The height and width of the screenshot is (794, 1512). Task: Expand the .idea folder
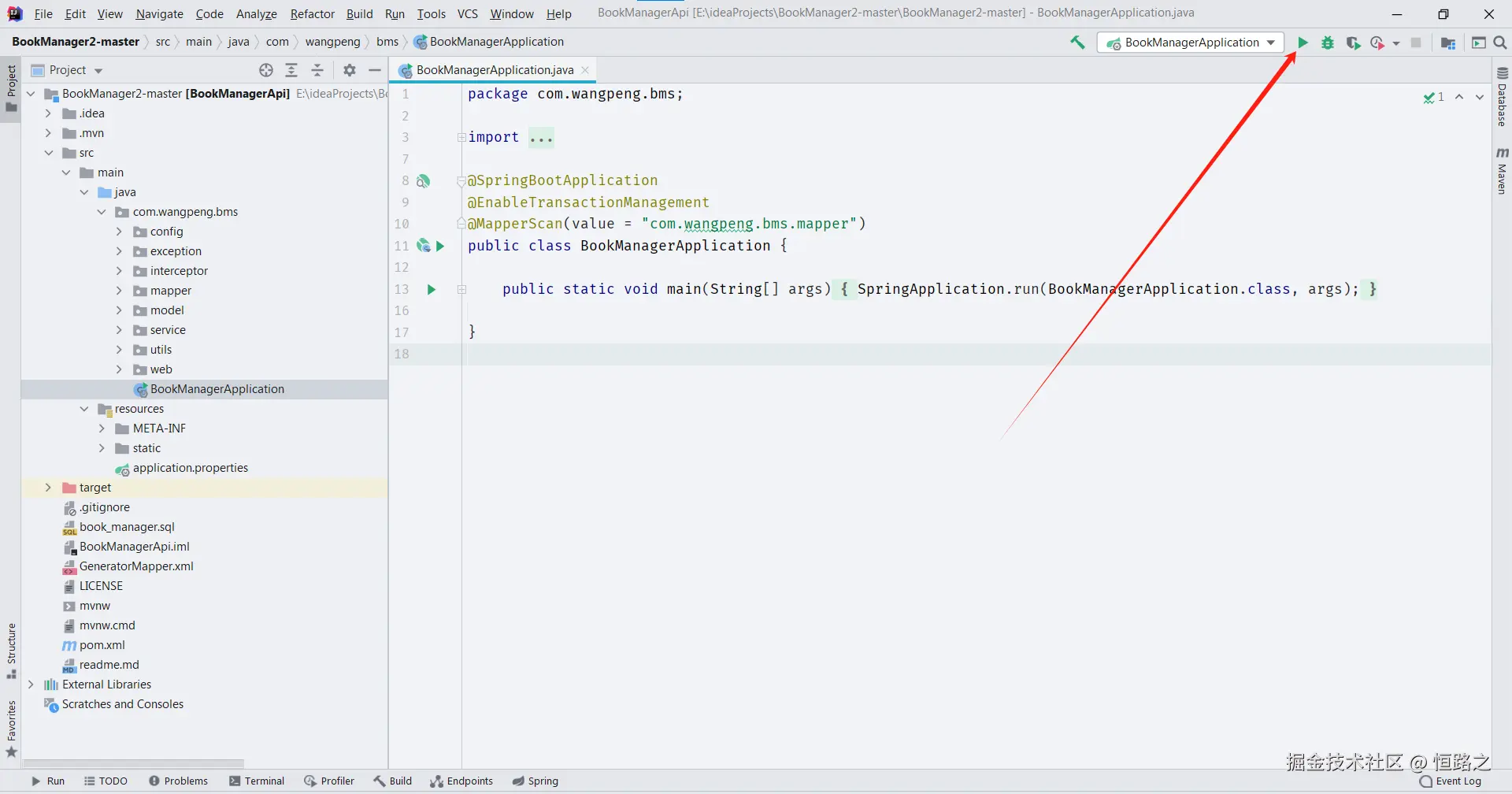tap(48, 113)
